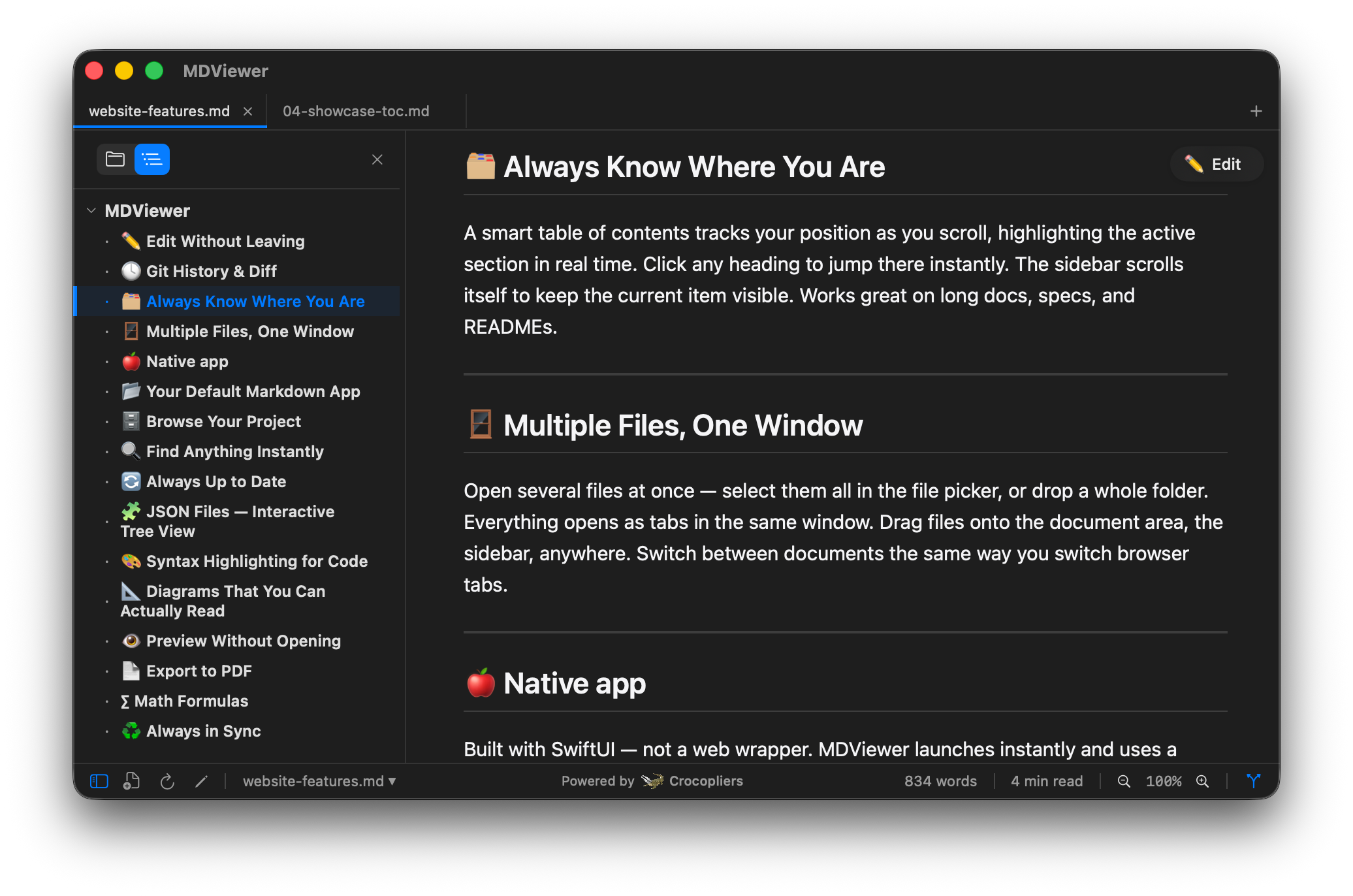Open the website-features.md tab
This screenshot has width=1353, height=896.
[x=159, y=111]
